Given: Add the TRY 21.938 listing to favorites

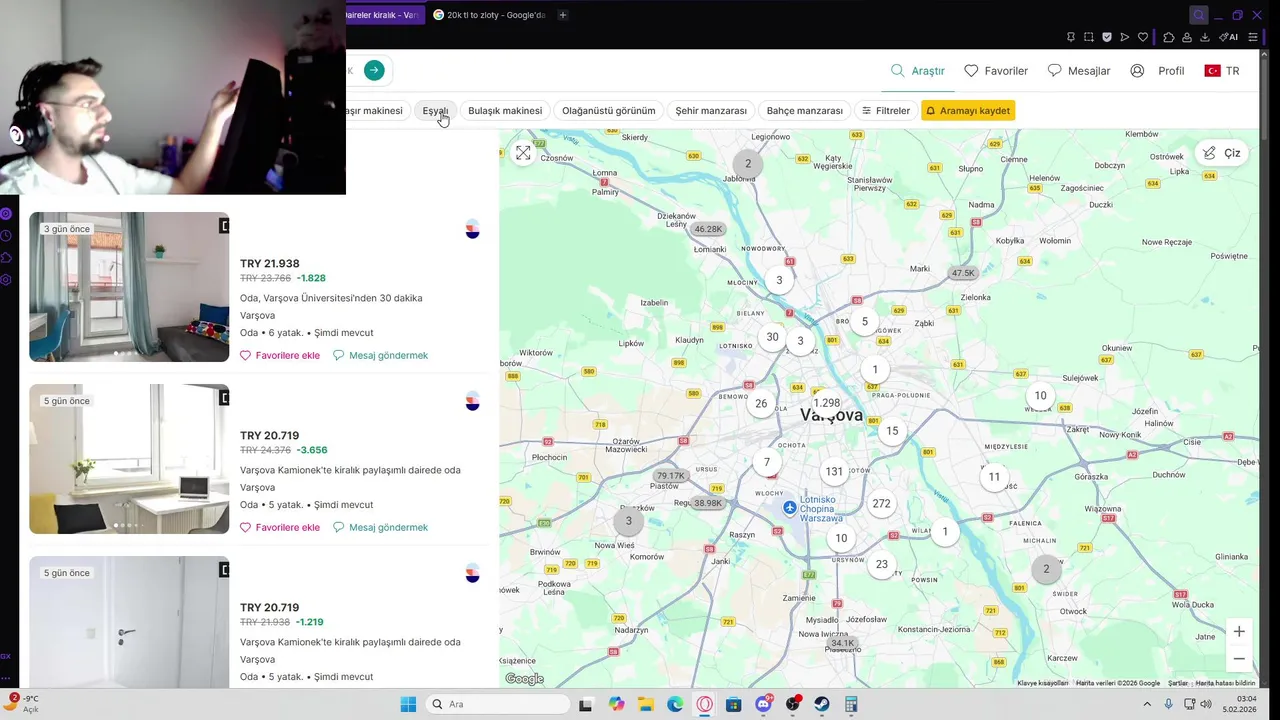Looking at the screenshot, I should tap(280, 355).
